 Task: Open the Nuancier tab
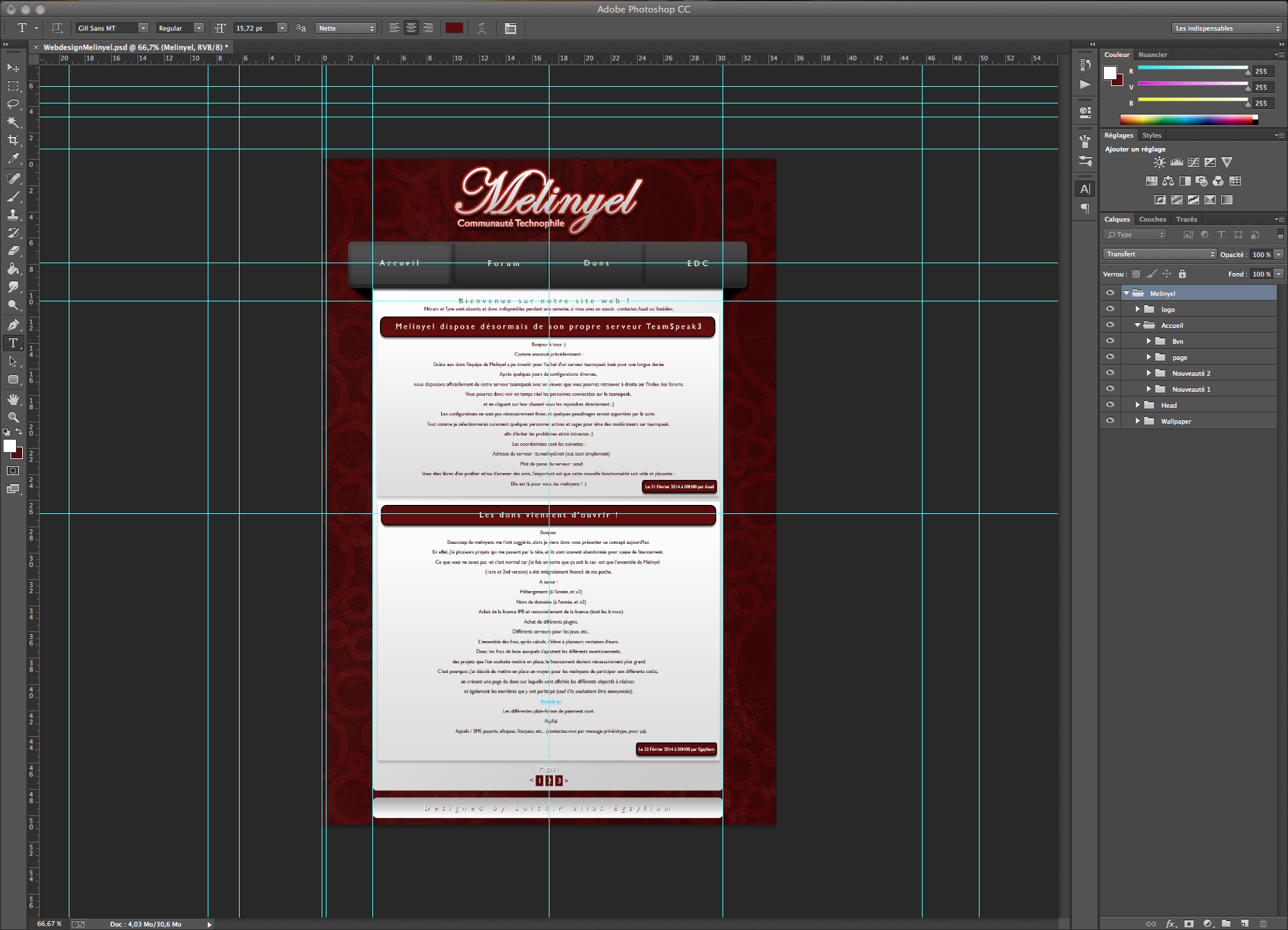coord(1152,55)
